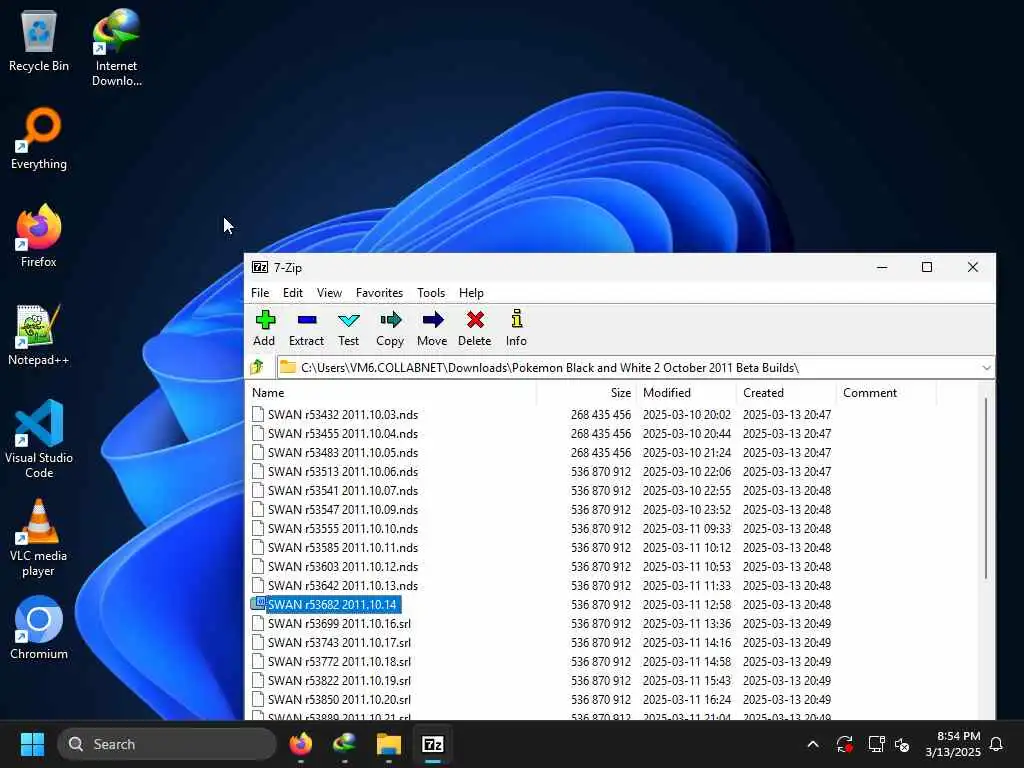The height and width of the screenshot is (768, 1024).
Task: Open the File menu
Action: (260, 293)
